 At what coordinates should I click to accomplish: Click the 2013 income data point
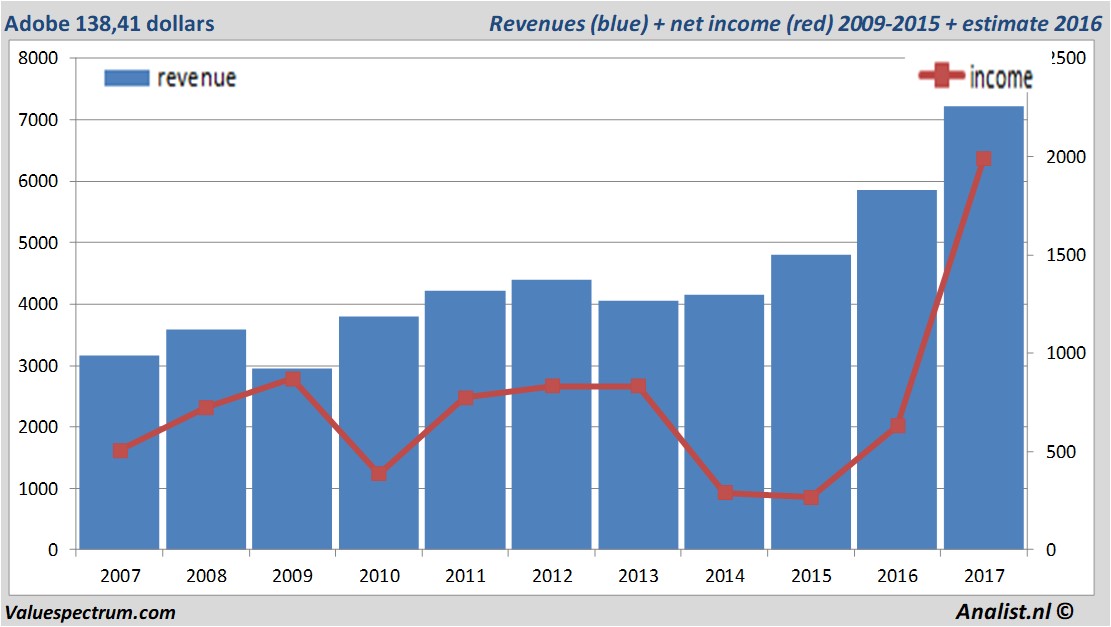[638, 386]
